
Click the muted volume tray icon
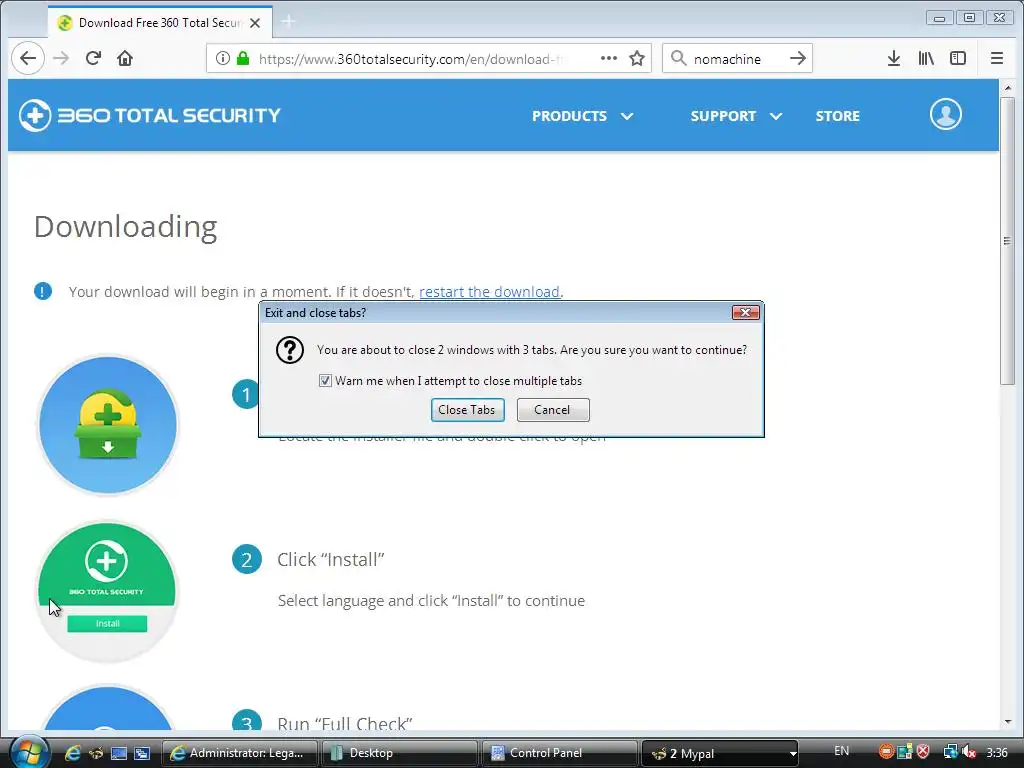click(969, 752)
